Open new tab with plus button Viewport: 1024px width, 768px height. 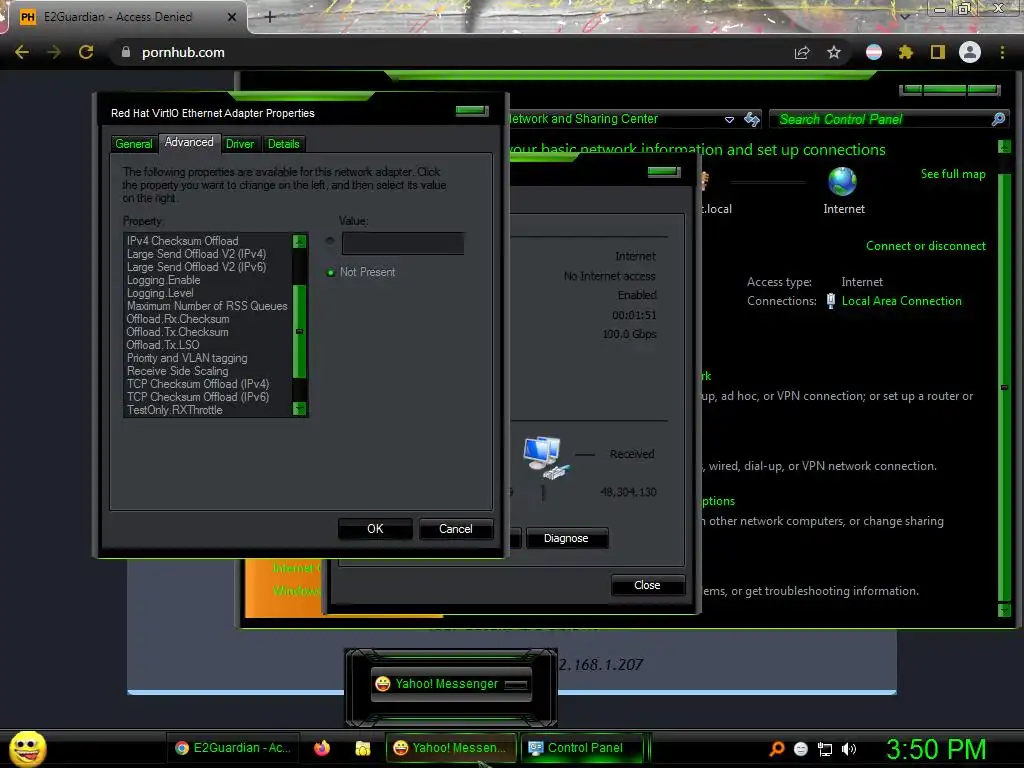pyautogui.click(x=270, y=17)
